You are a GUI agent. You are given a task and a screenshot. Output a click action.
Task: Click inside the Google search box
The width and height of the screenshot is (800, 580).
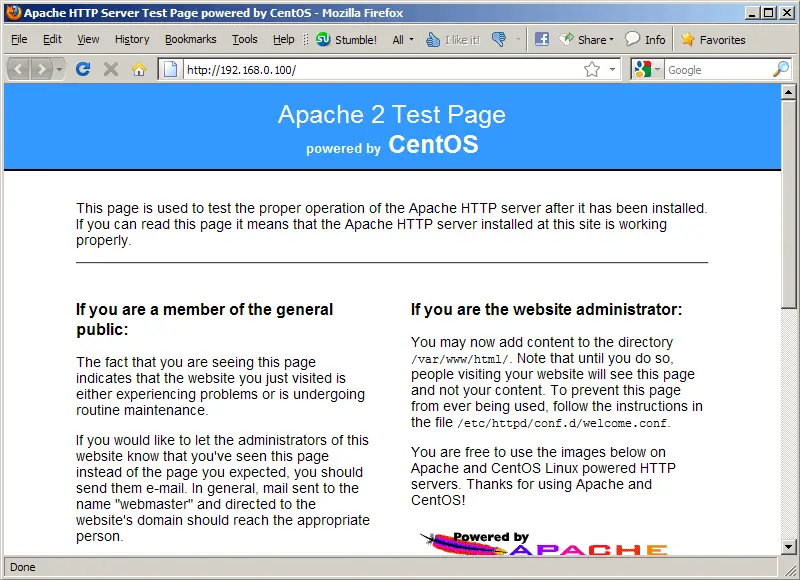(718, 70)
